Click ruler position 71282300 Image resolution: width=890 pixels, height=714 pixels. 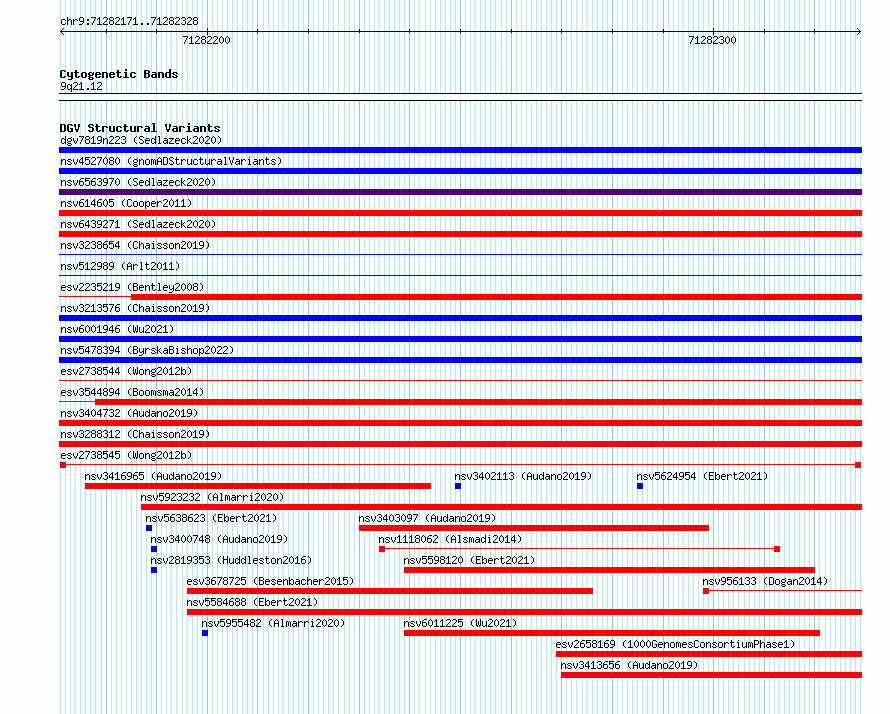712,40
